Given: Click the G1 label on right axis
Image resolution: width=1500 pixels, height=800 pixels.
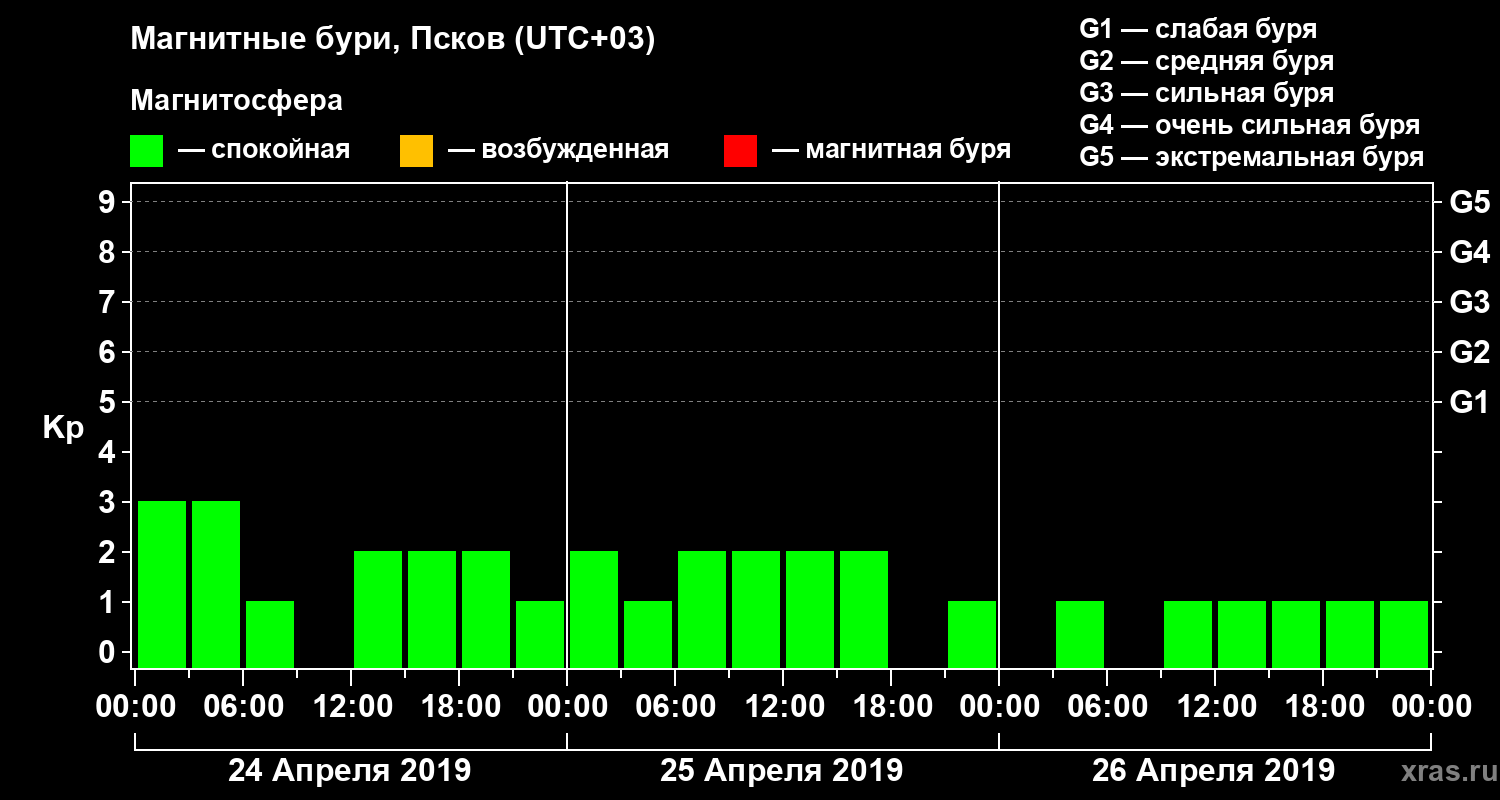Looking at the screenshot, I should point(1469,402).
